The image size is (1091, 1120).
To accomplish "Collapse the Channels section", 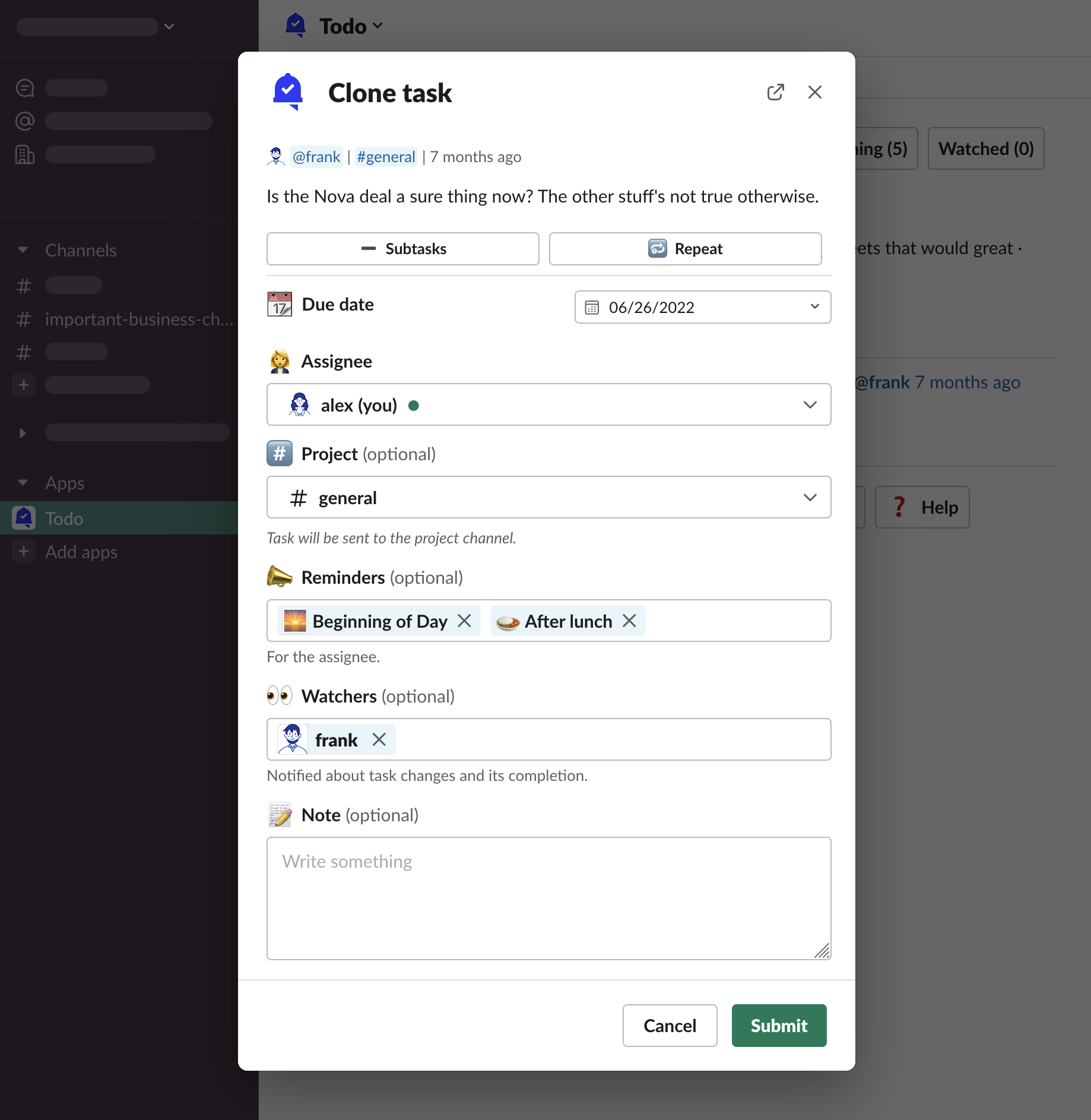I will (x=23, y=250).
